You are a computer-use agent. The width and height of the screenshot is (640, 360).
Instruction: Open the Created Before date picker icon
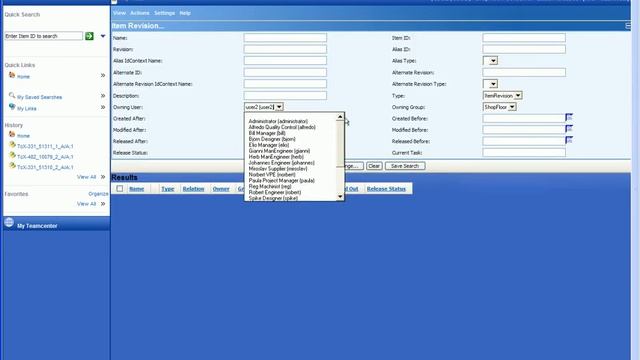569,118
